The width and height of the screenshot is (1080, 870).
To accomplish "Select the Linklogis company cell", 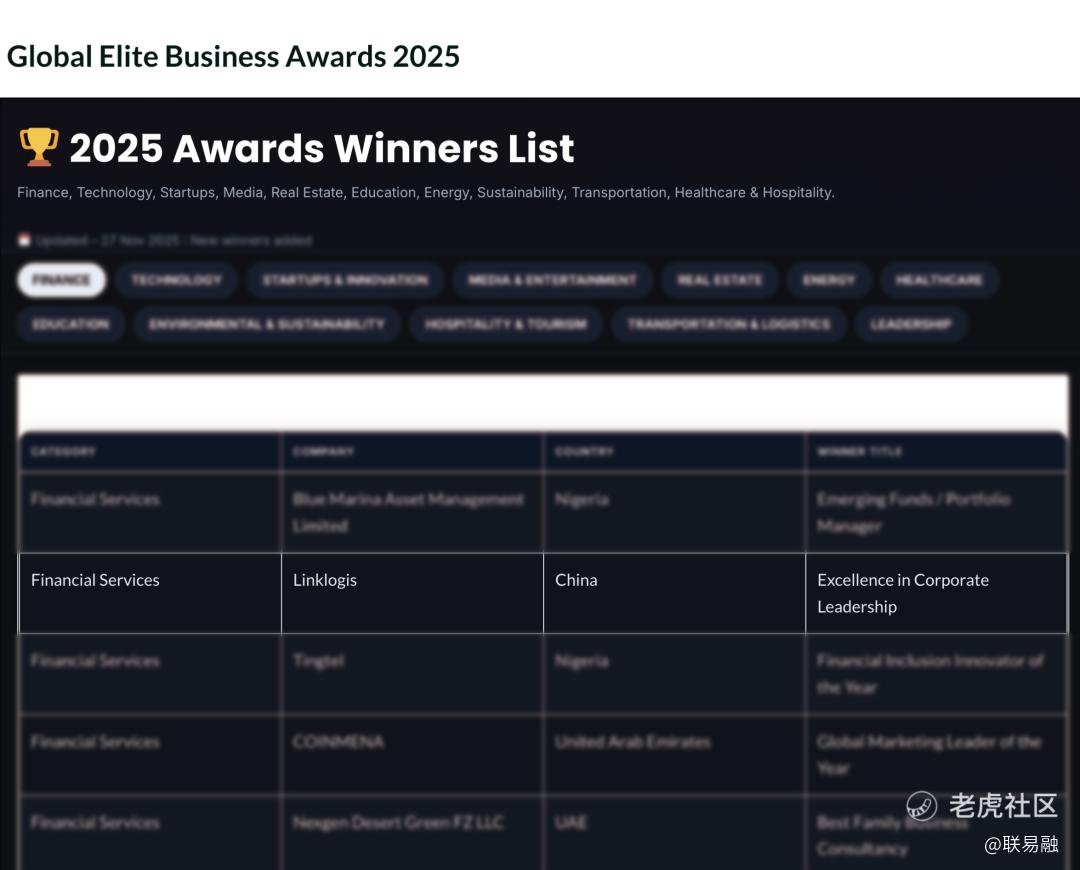I will (413, 593).
